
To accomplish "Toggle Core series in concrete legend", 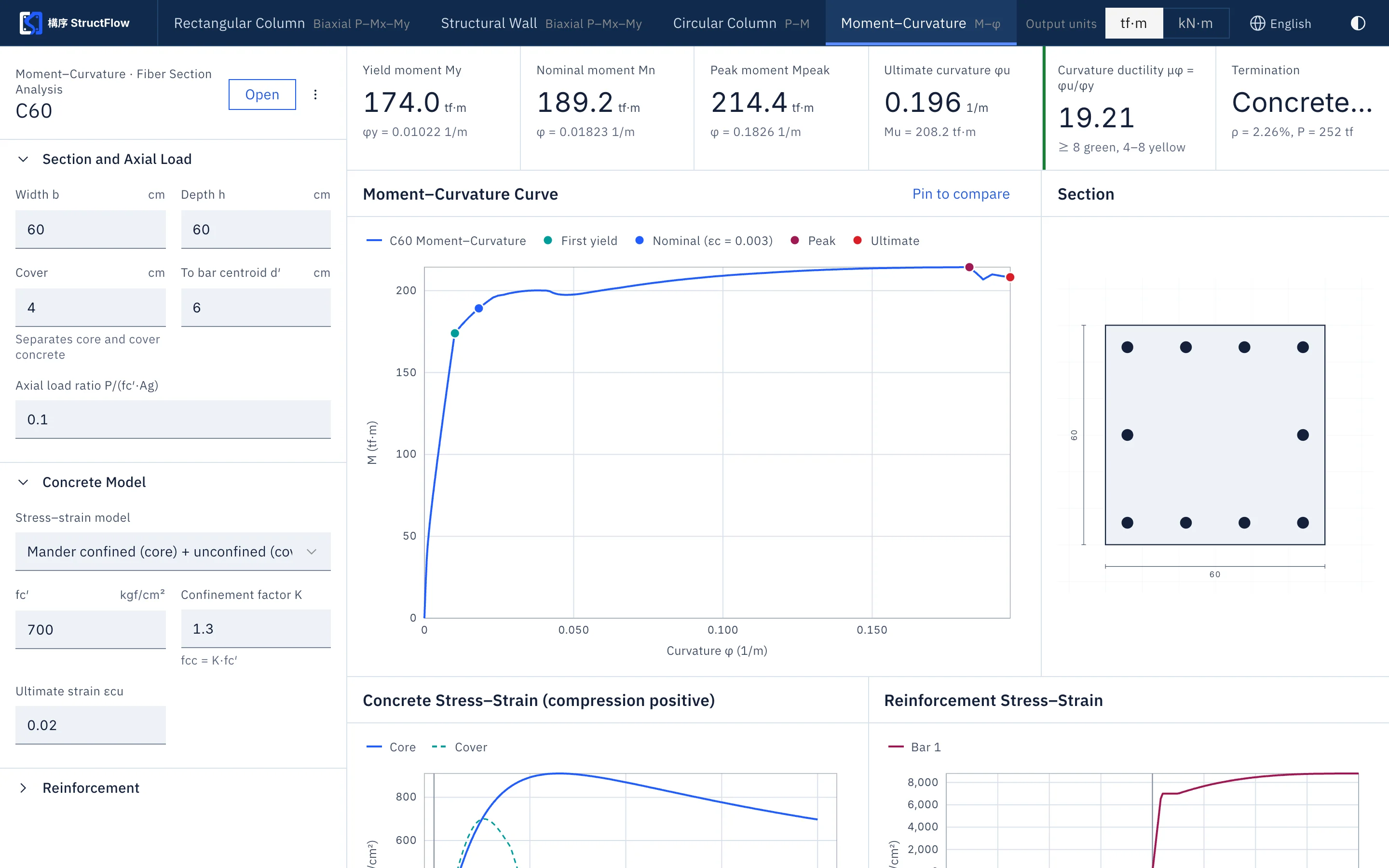I will point(391,747).
